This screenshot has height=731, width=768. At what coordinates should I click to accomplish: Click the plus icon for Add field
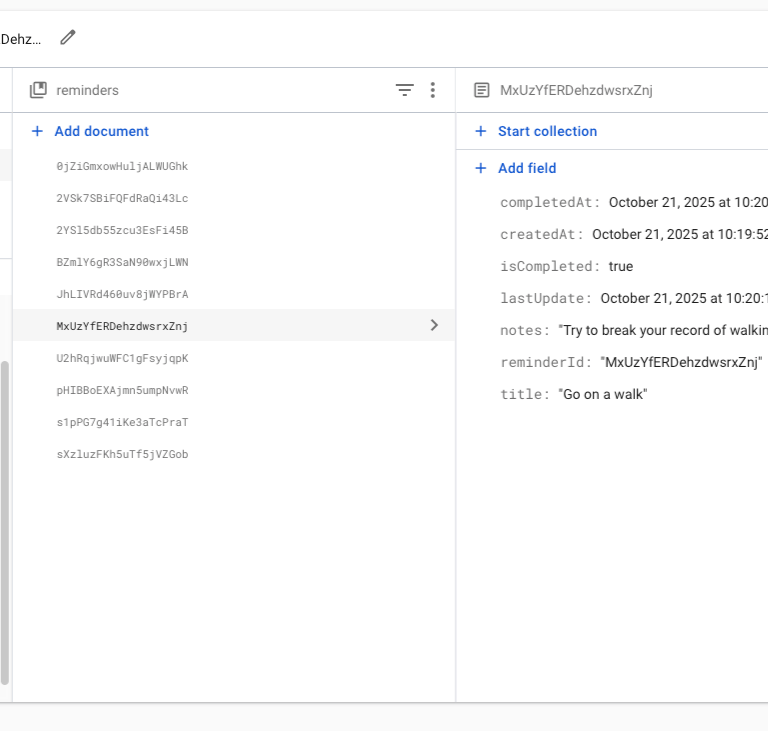pyautogui.click(x=481, y=168)
